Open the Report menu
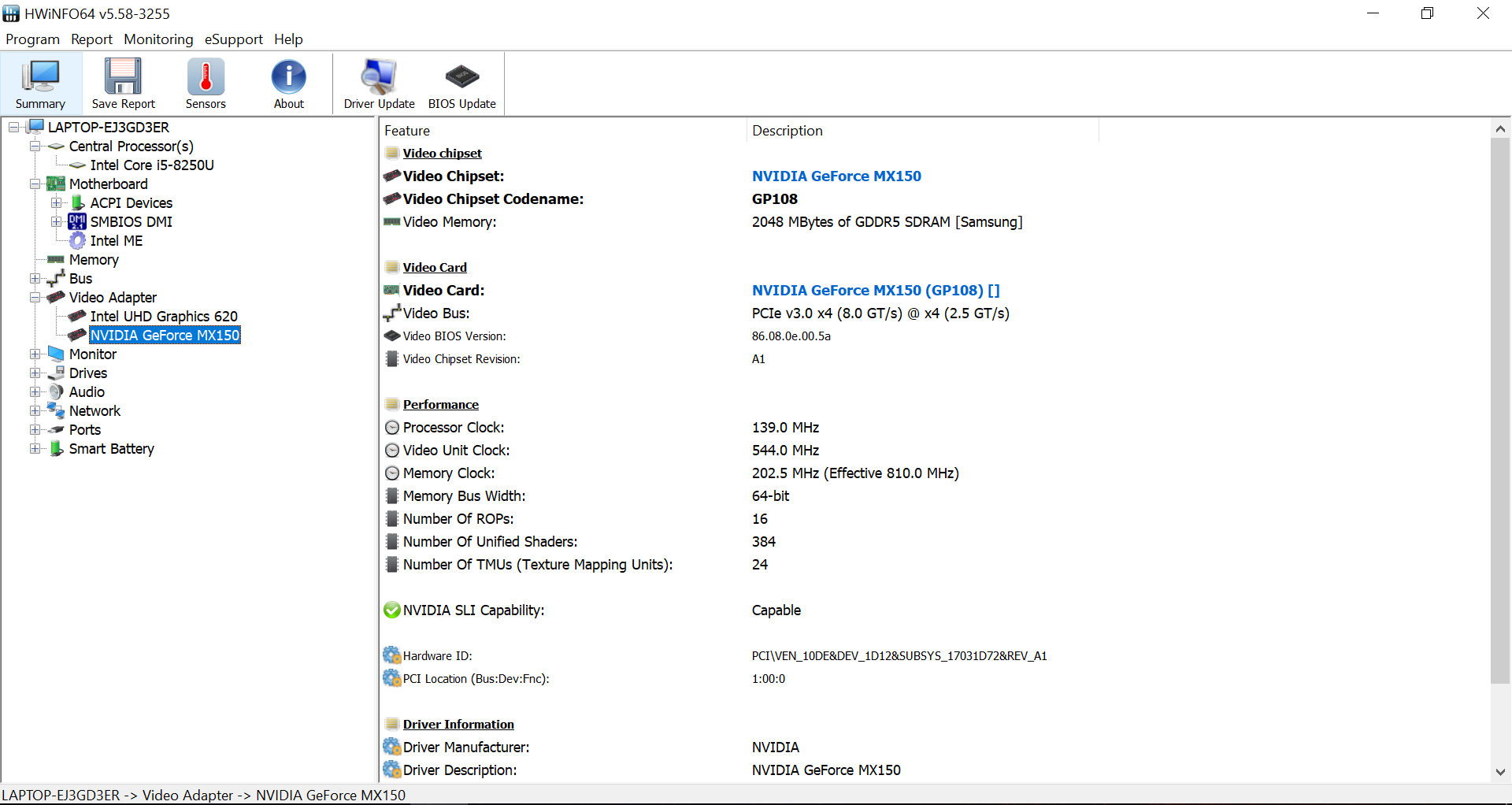Image resolution: width=1512 pixels, height=805 pixels. (91, 39)
